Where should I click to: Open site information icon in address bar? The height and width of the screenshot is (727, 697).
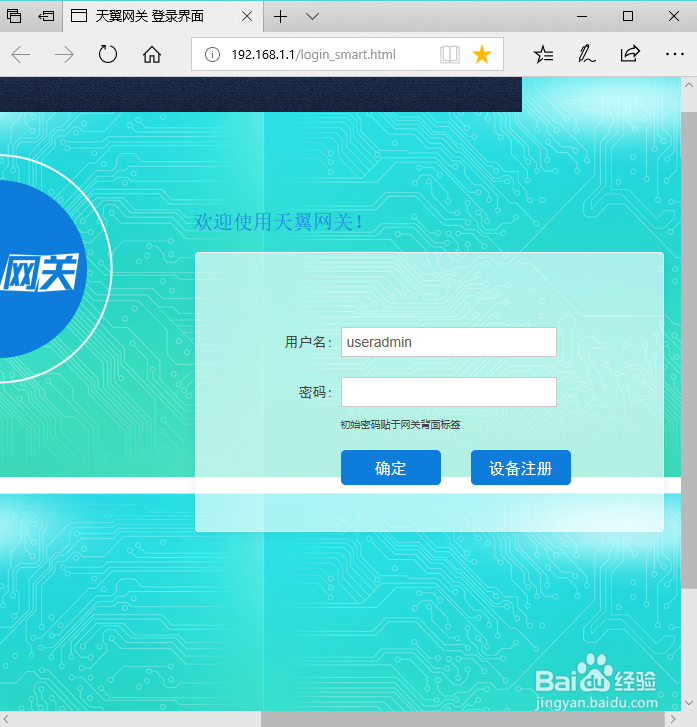click(212, 55)
